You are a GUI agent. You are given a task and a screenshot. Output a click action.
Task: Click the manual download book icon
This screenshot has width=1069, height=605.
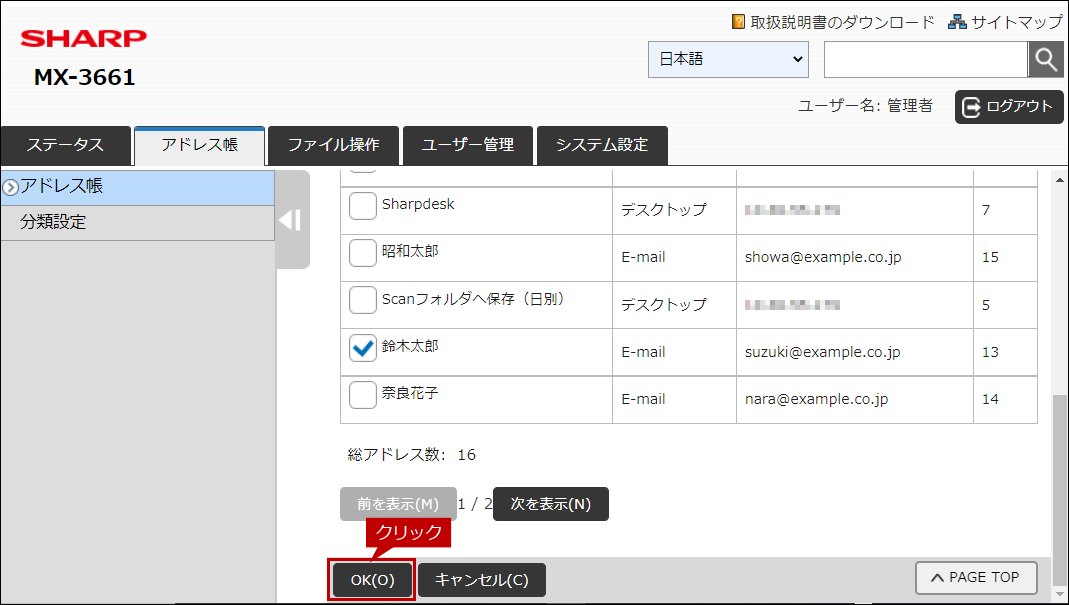click(x=738, y=22)
